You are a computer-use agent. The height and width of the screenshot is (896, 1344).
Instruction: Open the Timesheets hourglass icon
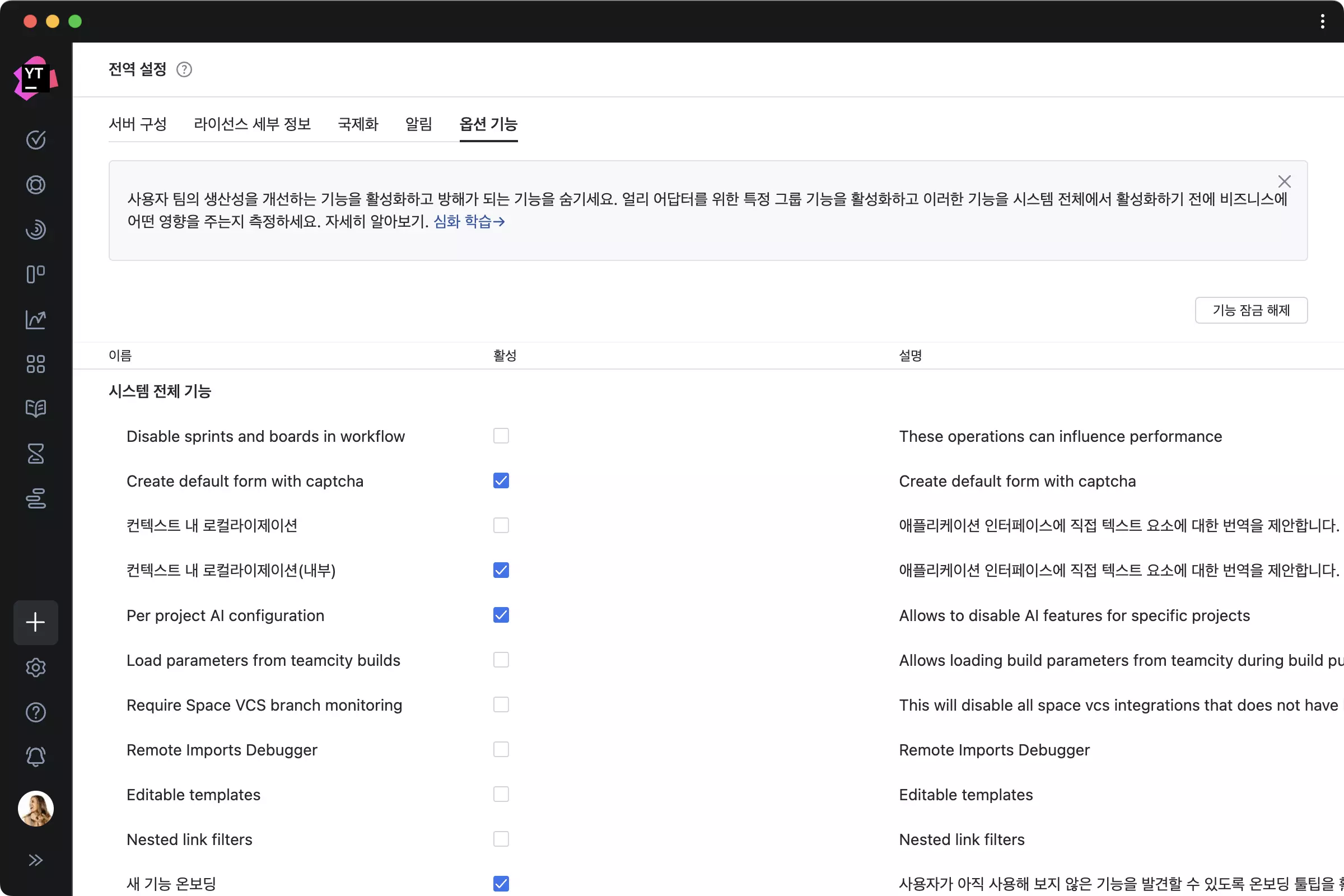(x=35, y=454)
